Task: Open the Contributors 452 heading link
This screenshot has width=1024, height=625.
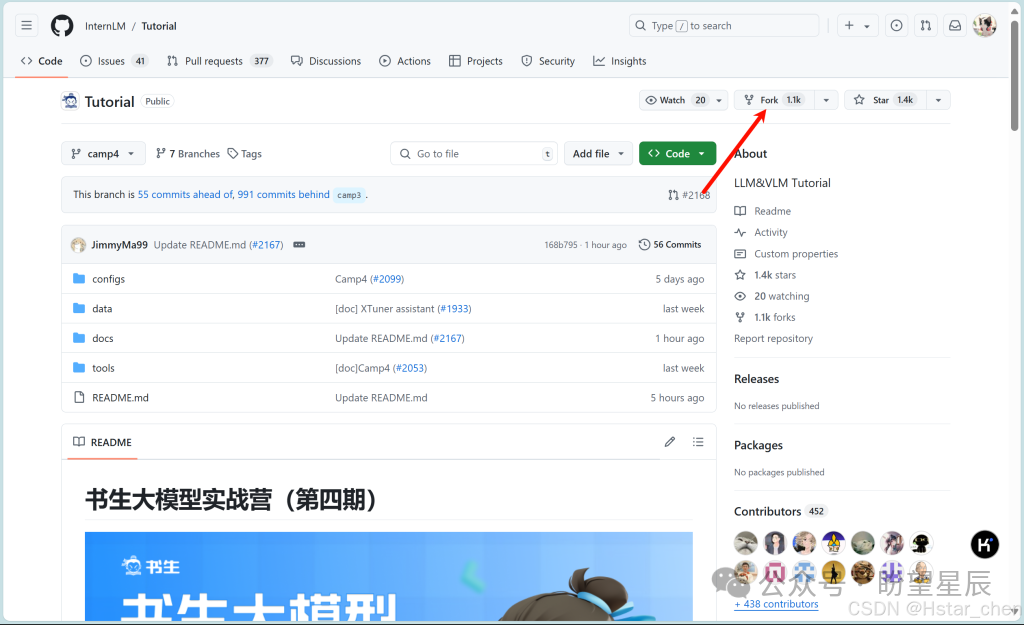Action: tap(780, 511)
